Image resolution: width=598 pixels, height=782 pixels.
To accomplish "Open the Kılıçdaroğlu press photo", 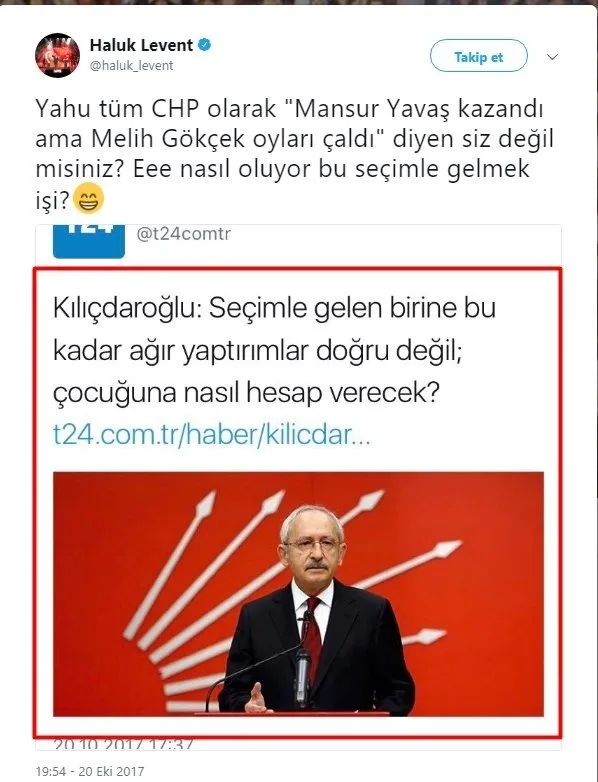I will (298, 593).
